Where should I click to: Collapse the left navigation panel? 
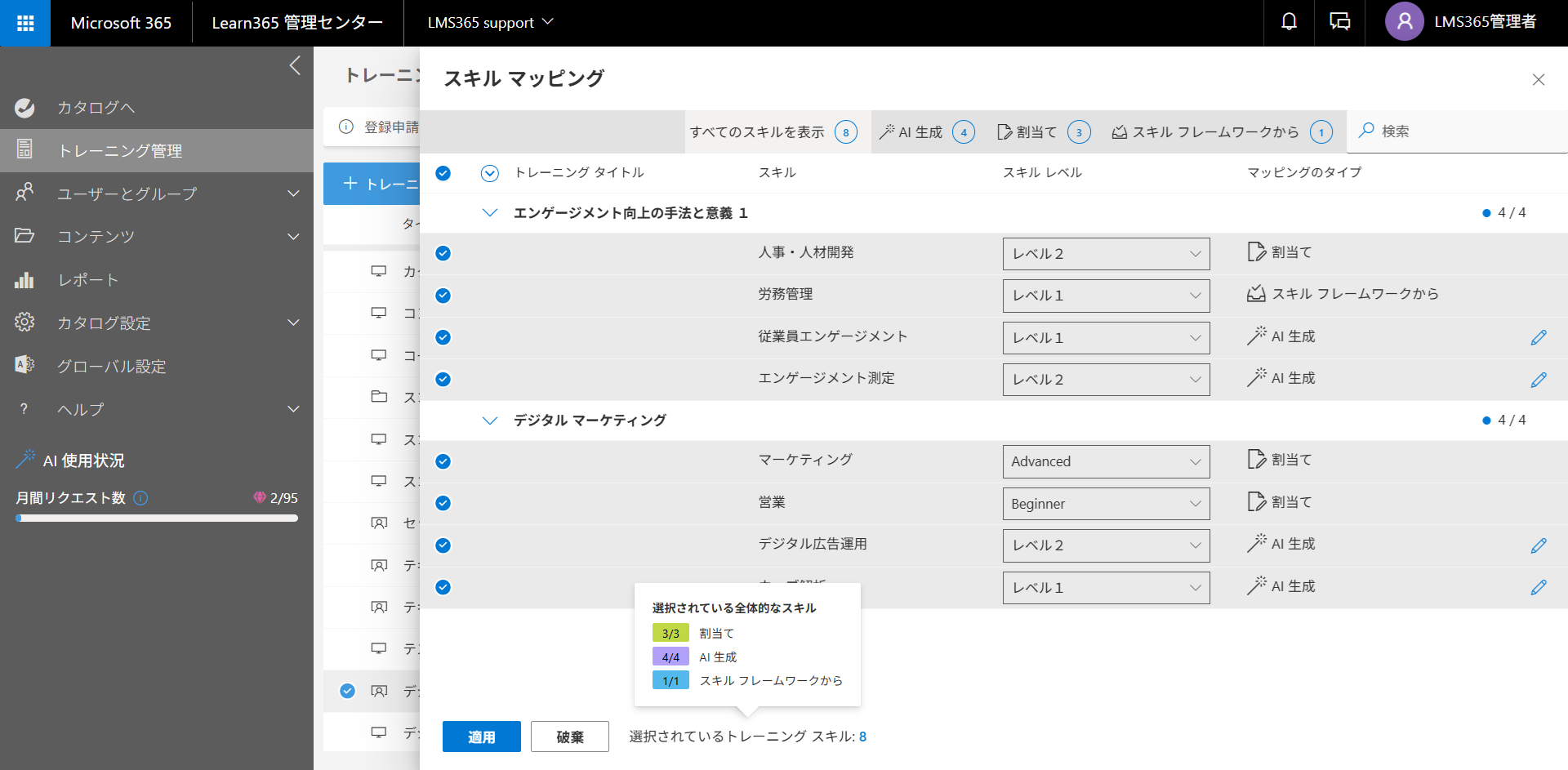(x=295, y=65)
